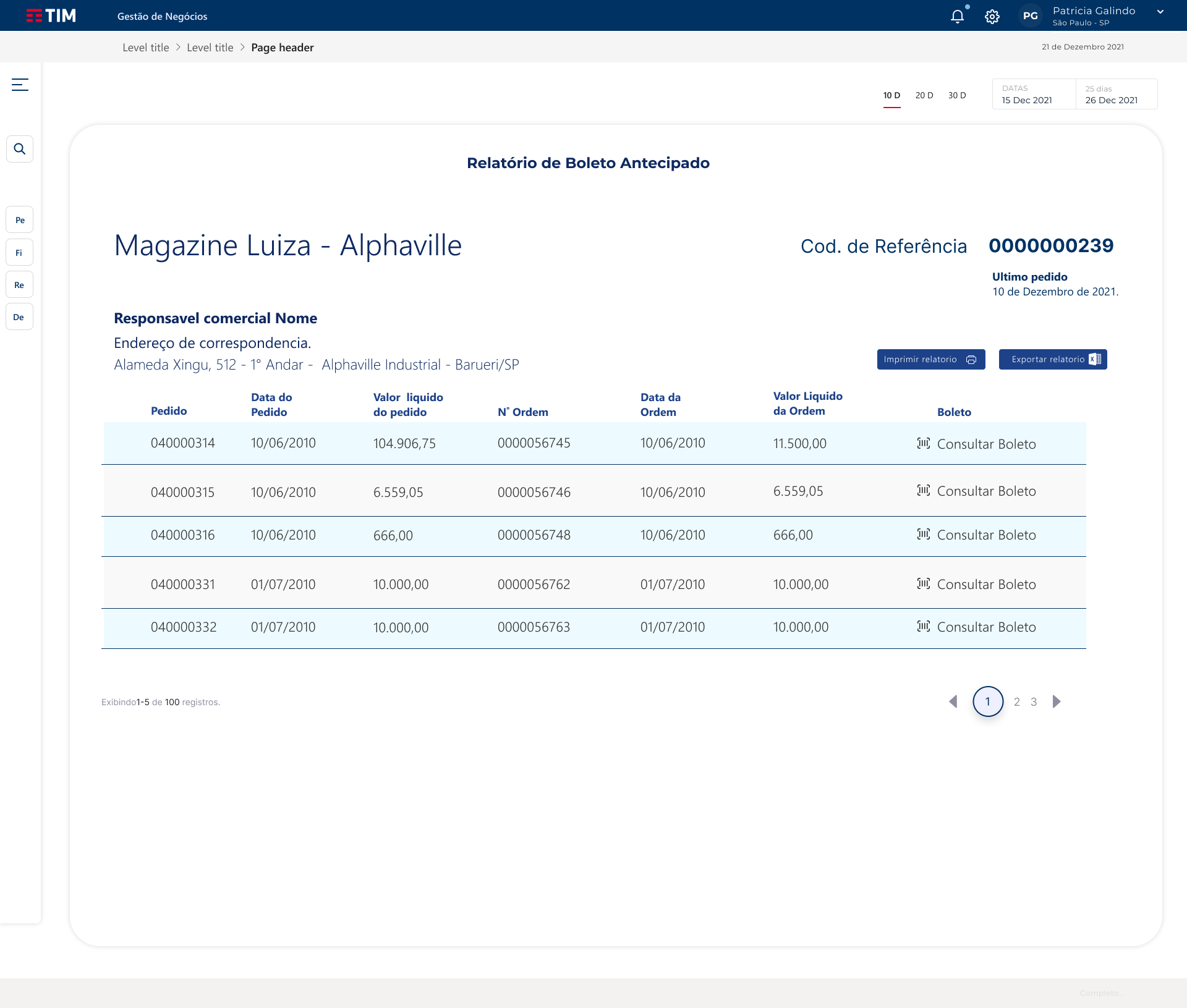Select pagination page 2

click(1017, 702)
